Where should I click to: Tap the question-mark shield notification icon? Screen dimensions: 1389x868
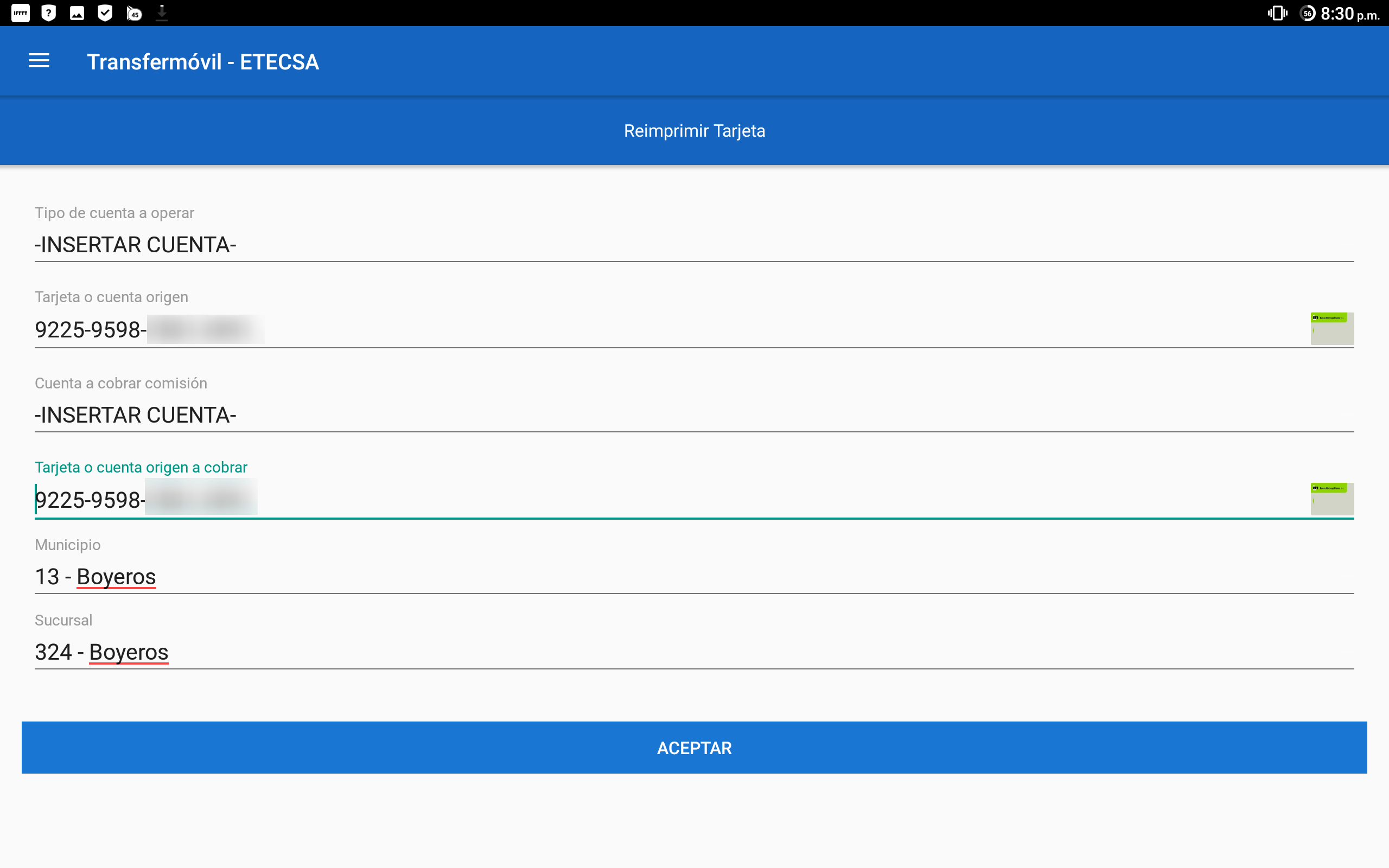click(49, 12)
